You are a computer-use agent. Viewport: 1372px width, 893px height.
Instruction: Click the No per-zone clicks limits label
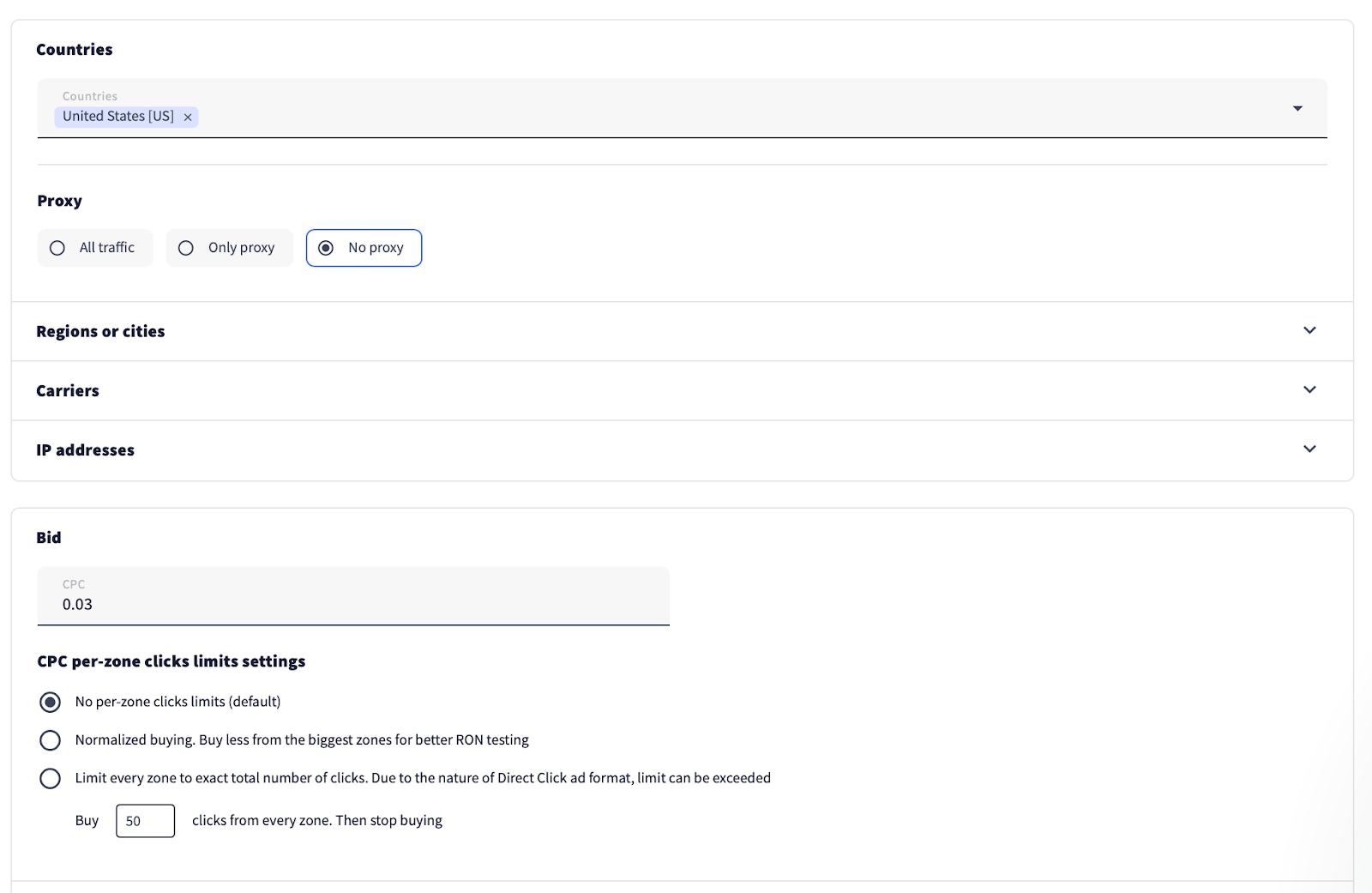pyautogui.click(x=178, y=702)
